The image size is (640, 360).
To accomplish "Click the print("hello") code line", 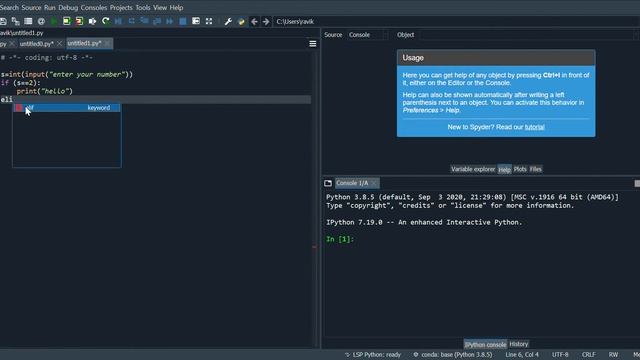I will point(44,91).
